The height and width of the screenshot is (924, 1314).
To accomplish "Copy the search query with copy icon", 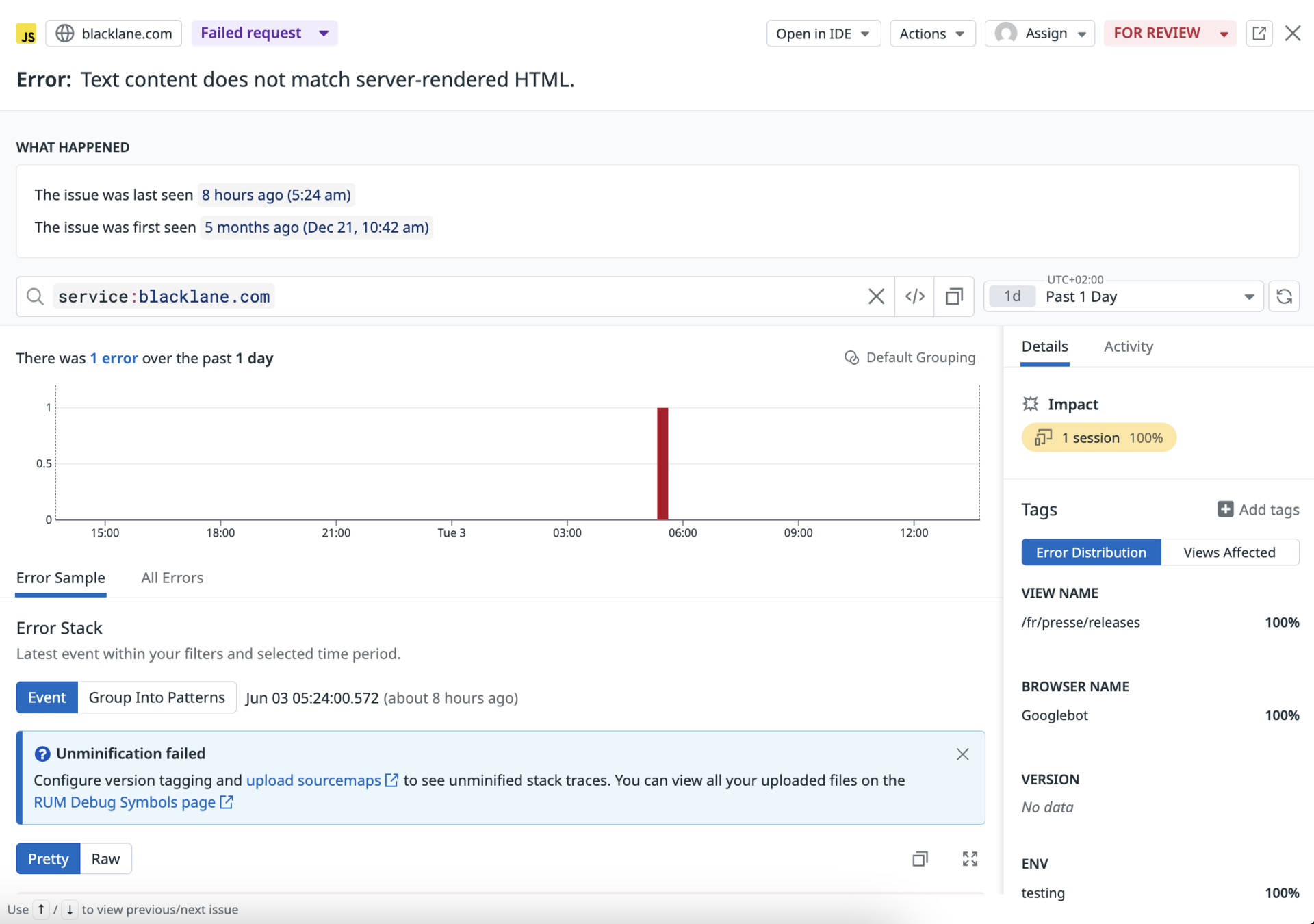I will click(954, 296).
